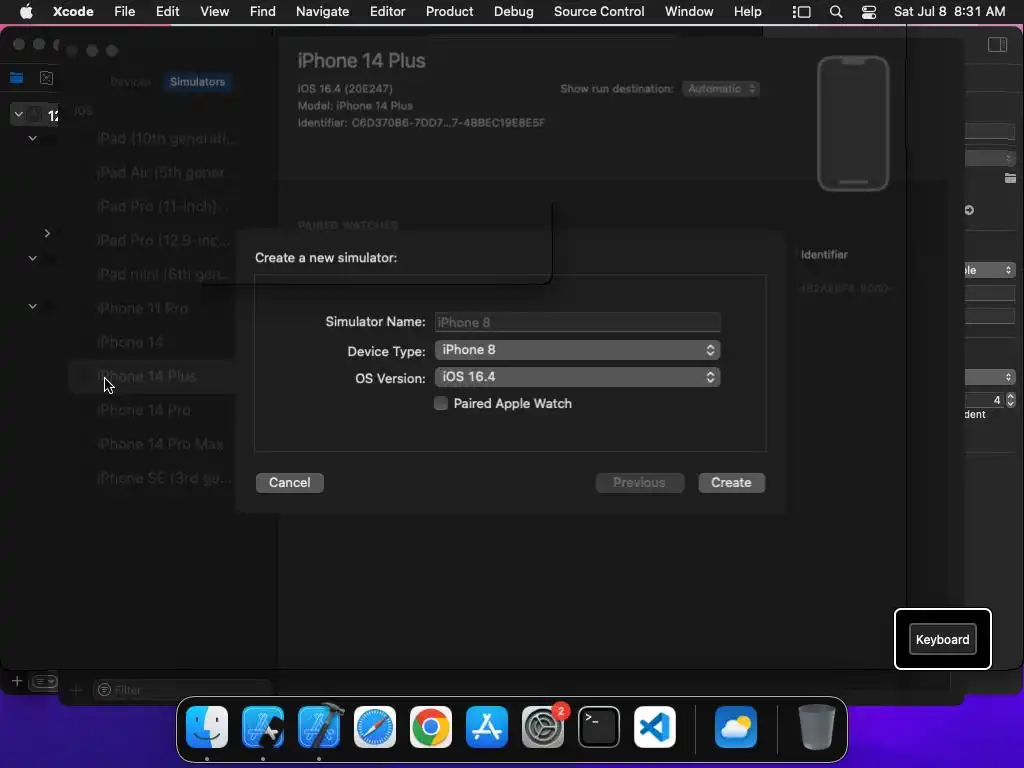
Task: Click the Simulator Name text field
Action: coord(577,322)
